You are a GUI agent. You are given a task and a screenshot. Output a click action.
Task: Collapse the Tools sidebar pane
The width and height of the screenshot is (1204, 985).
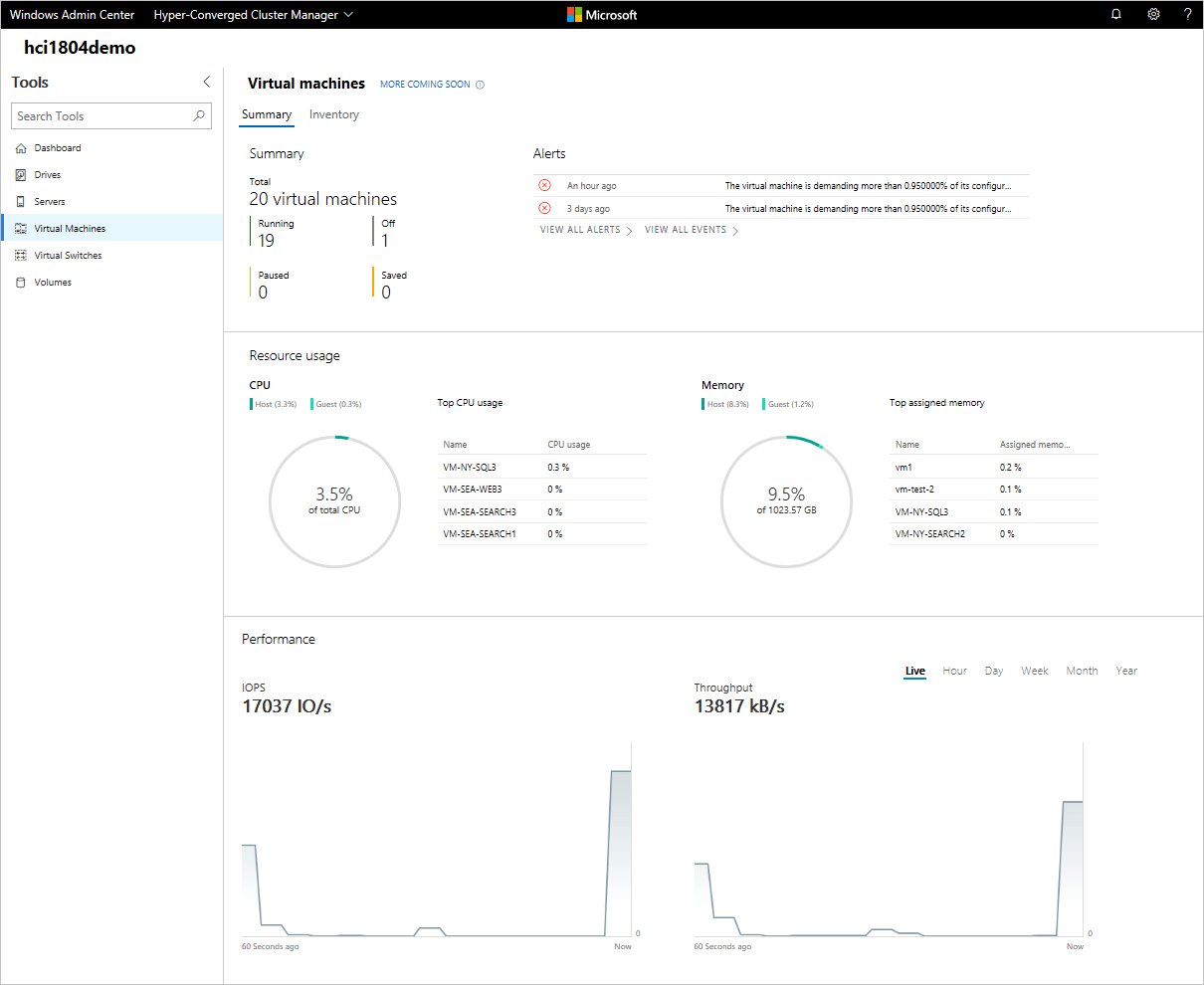(206, 82)
